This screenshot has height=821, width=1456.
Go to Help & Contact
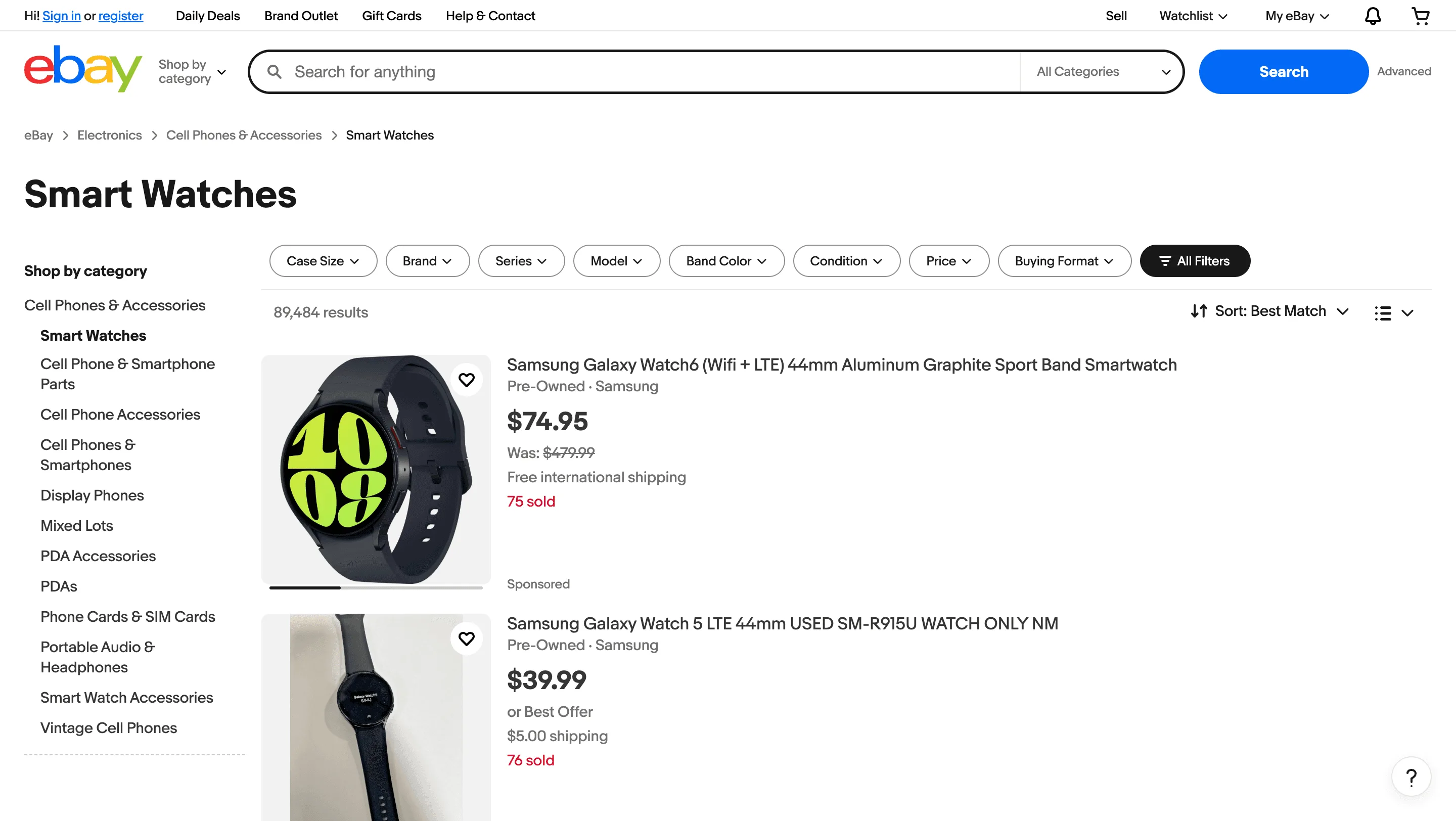coord(489,15)
